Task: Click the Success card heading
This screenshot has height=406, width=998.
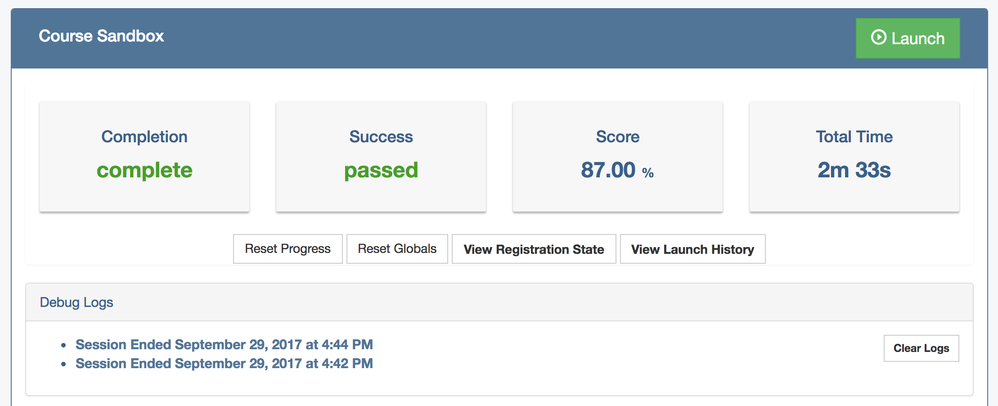Action: pyautogui.click(x=381, y=137)
